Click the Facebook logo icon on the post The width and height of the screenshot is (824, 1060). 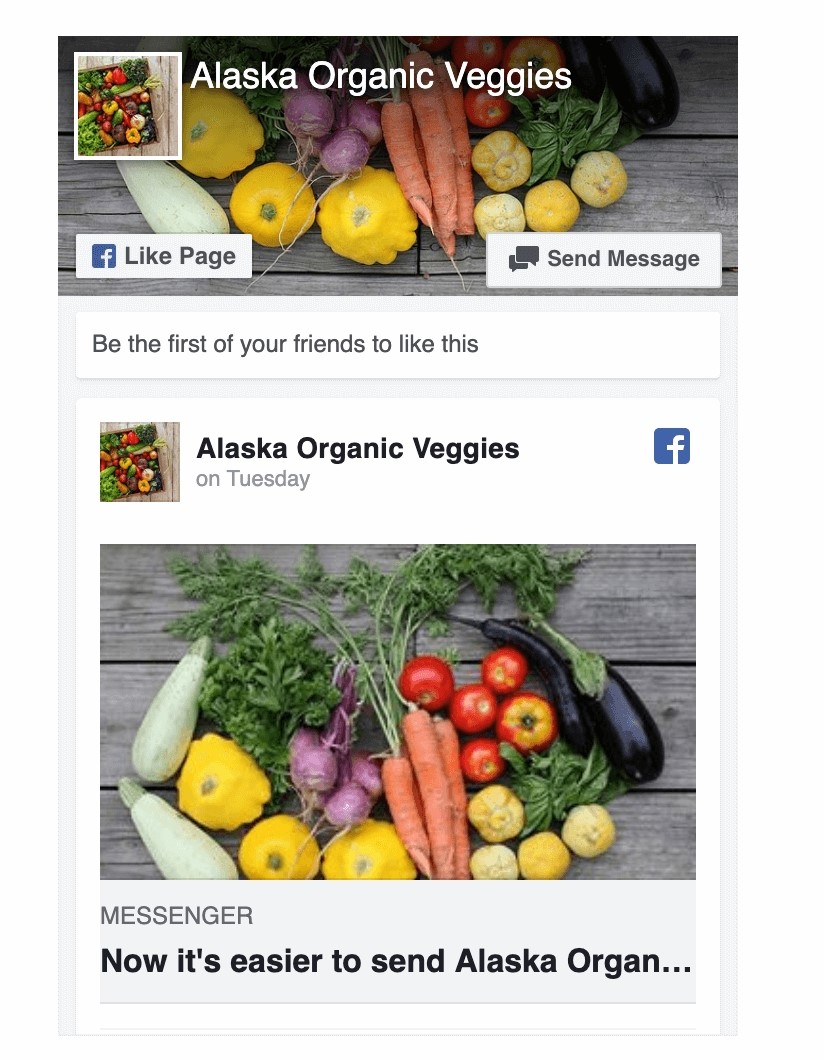pos(672,446)
